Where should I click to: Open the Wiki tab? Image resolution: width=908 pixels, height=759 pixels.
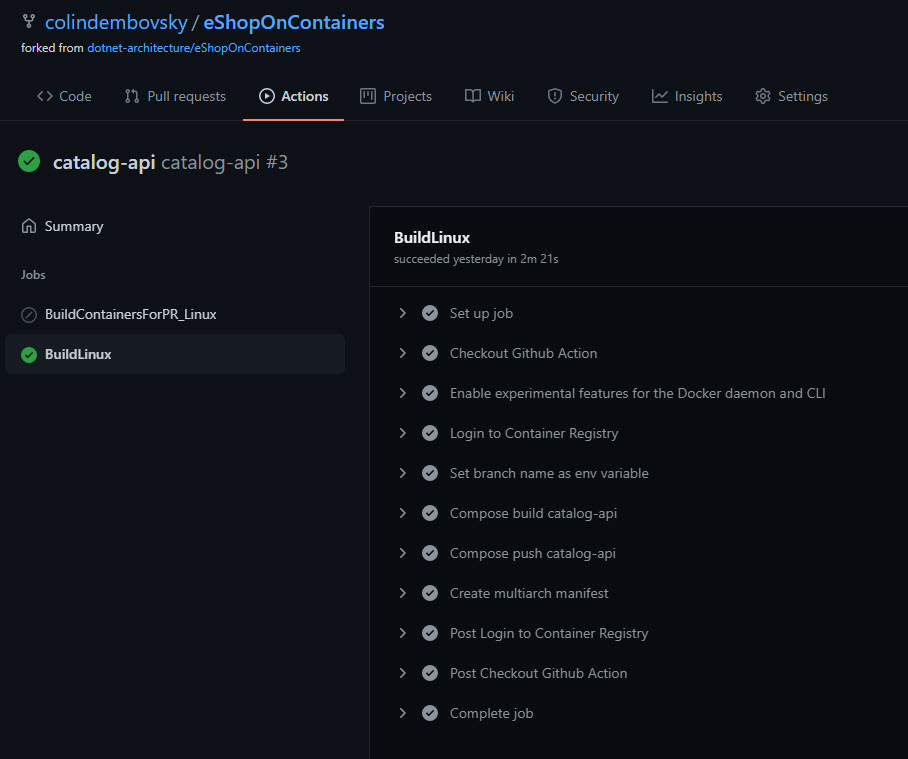[x=489, y=96]
